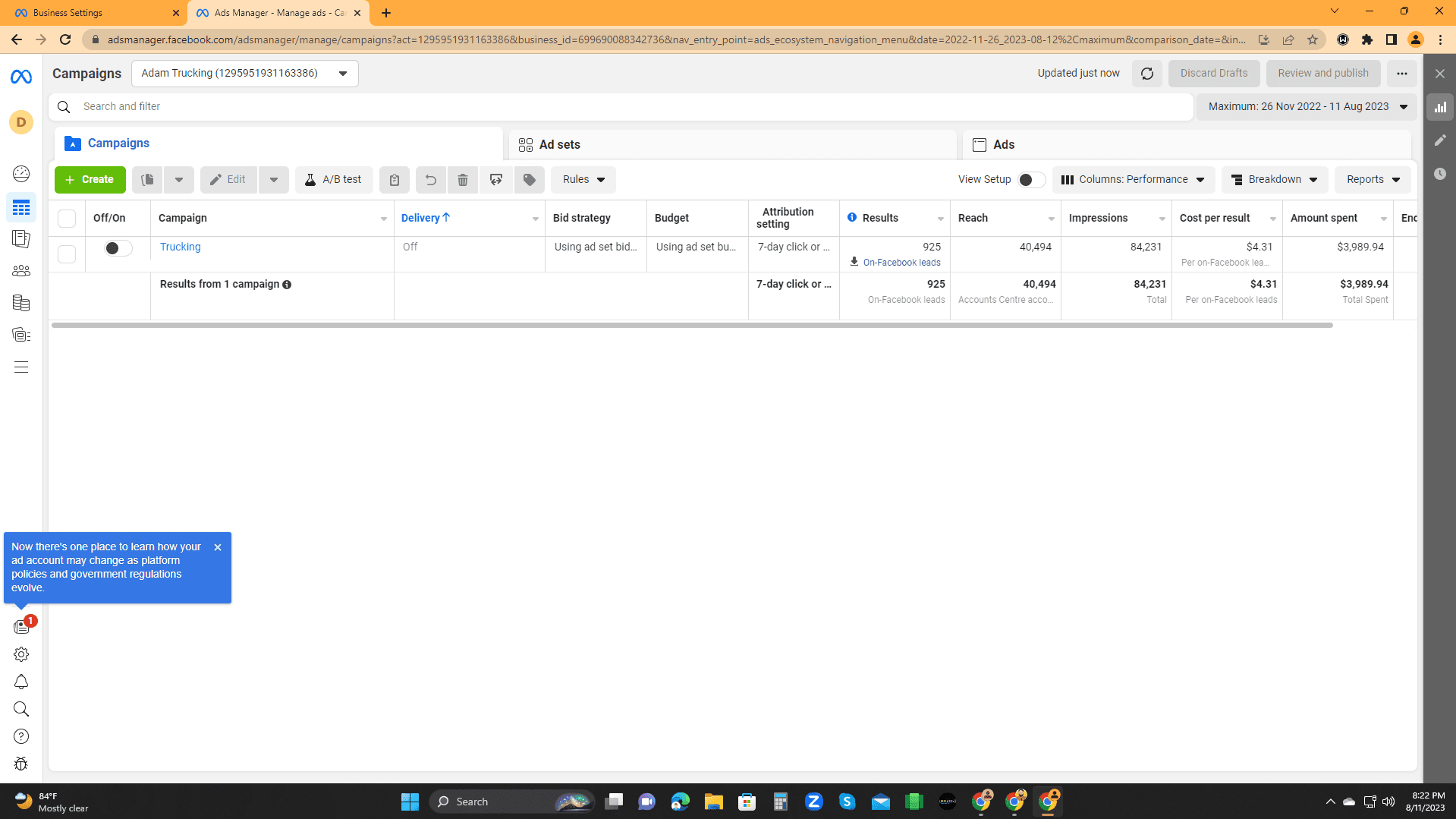The height and width of the screenshot is (819, 1456).
Task: Click the sidebar Search magnifier icon
Action: tap(21, 709)
